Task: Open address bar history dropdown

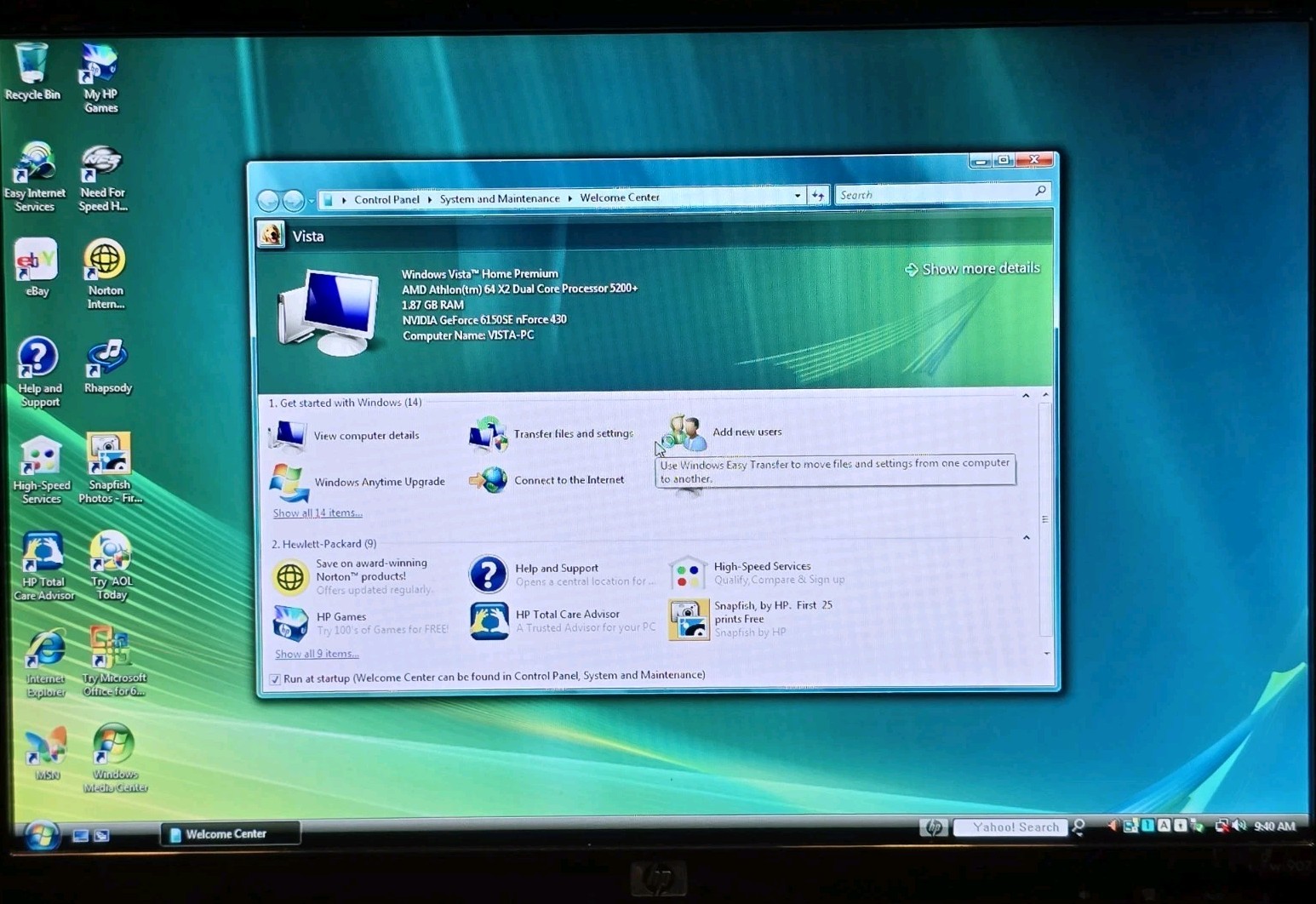Action: tap(798, 196)
